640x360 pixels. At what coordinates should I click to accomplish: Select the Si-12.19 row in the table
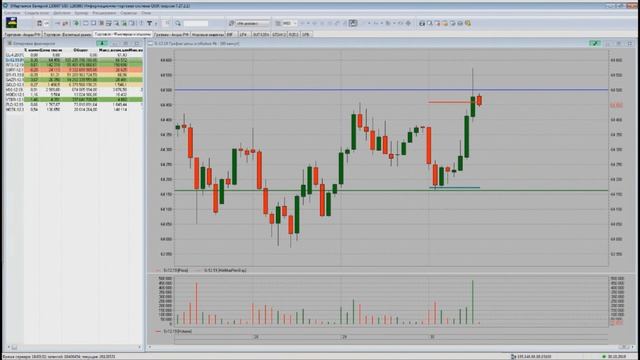[x=73, y=60]
